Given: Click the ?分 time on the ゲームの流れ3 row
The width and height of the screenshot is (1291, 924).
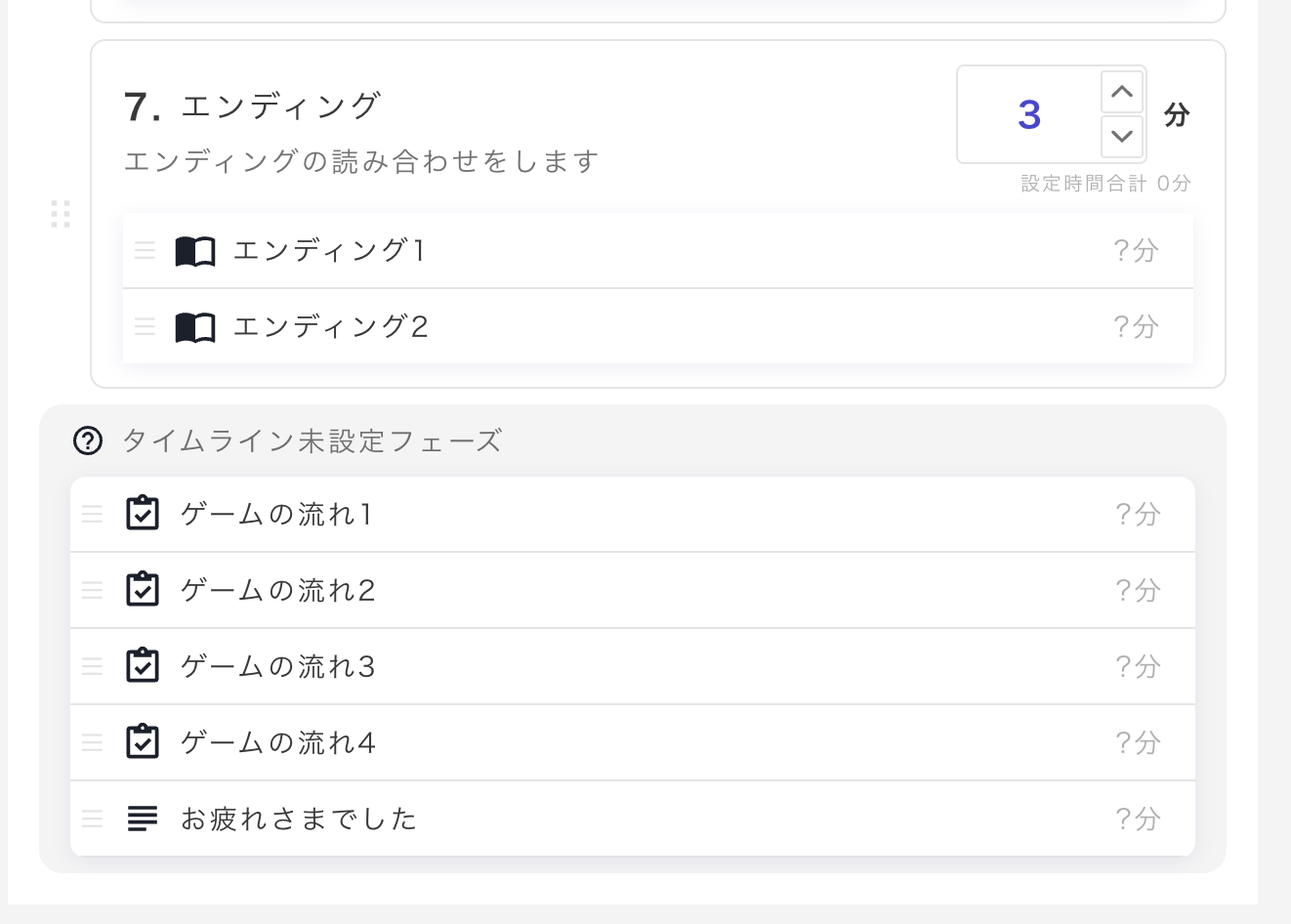Looking at the screenshot, I should point(1138,666).
